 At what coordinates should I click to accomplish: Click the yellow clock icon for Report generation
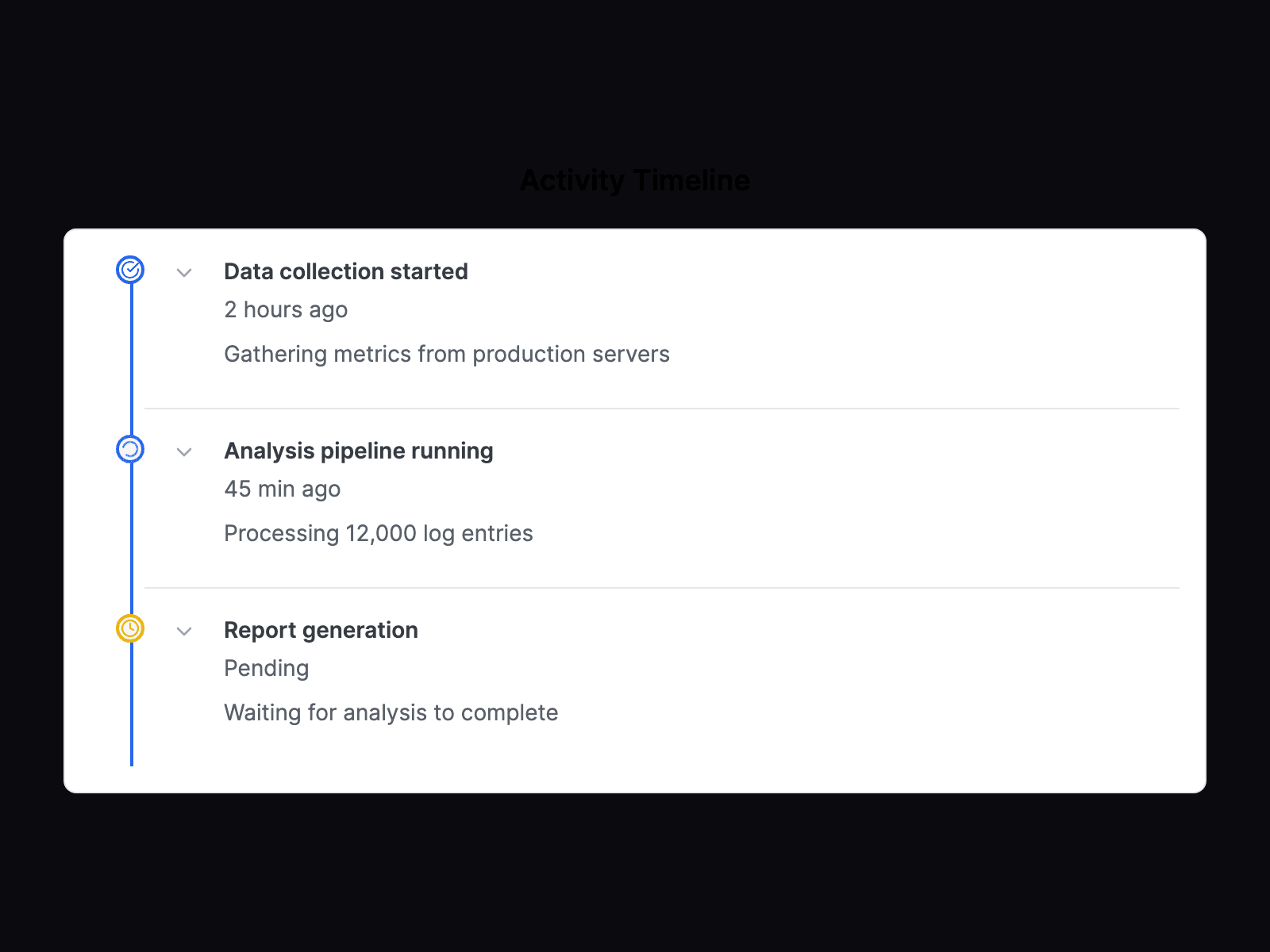tap(130, 628)
